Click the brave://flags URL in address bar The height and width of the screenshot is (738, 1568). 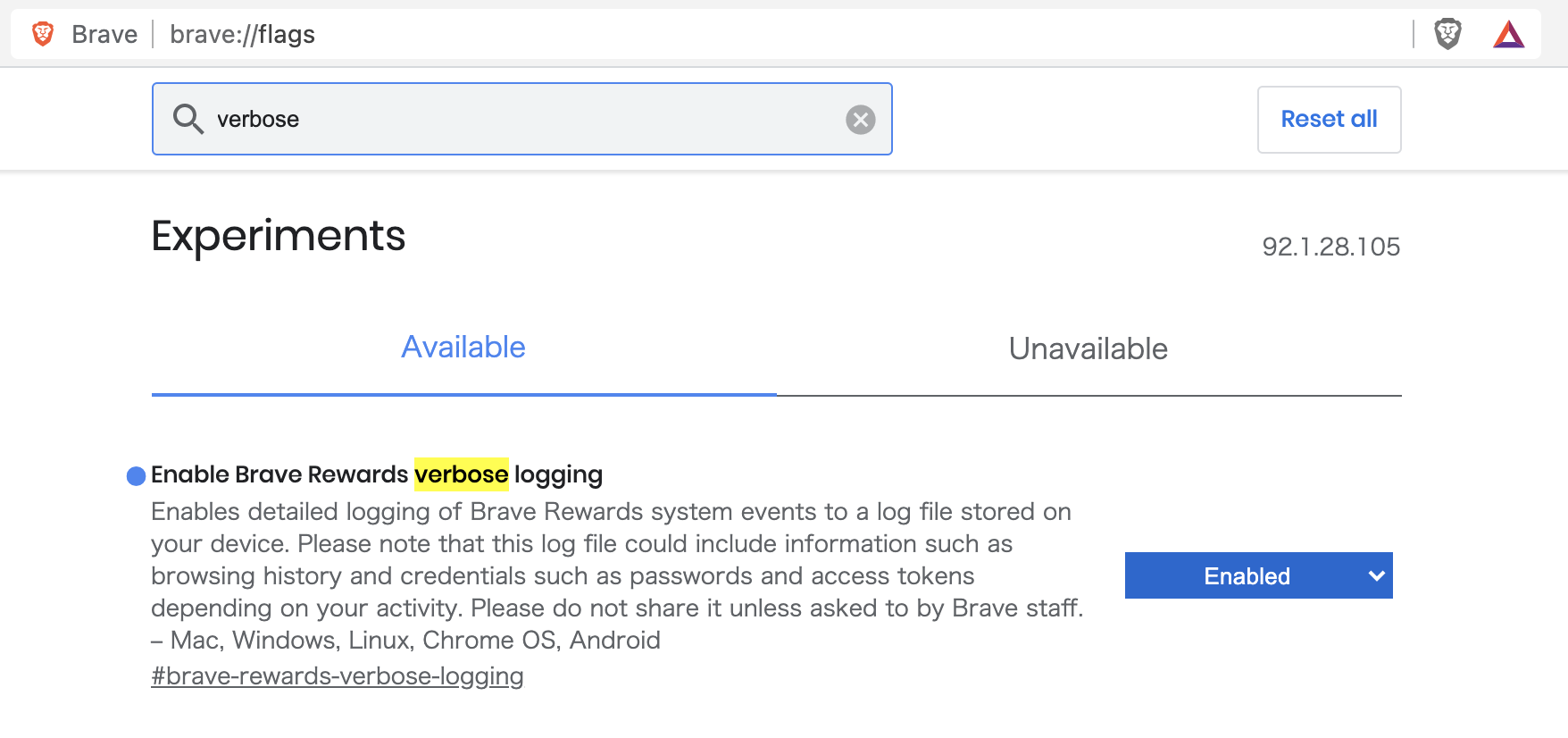[x=243, y=34]
